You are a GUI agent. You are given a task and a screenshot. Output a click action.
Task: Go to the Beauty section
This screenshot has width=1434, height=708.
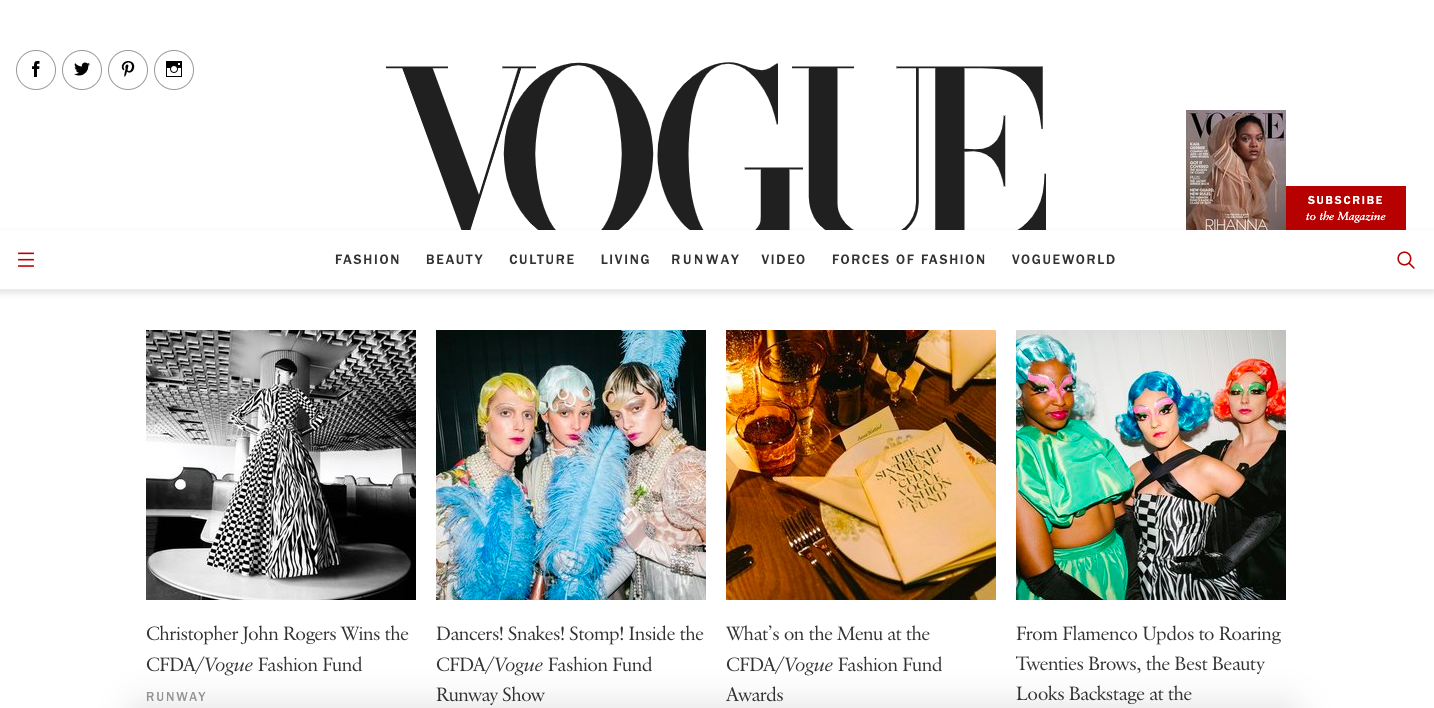[x=455, y=259]
